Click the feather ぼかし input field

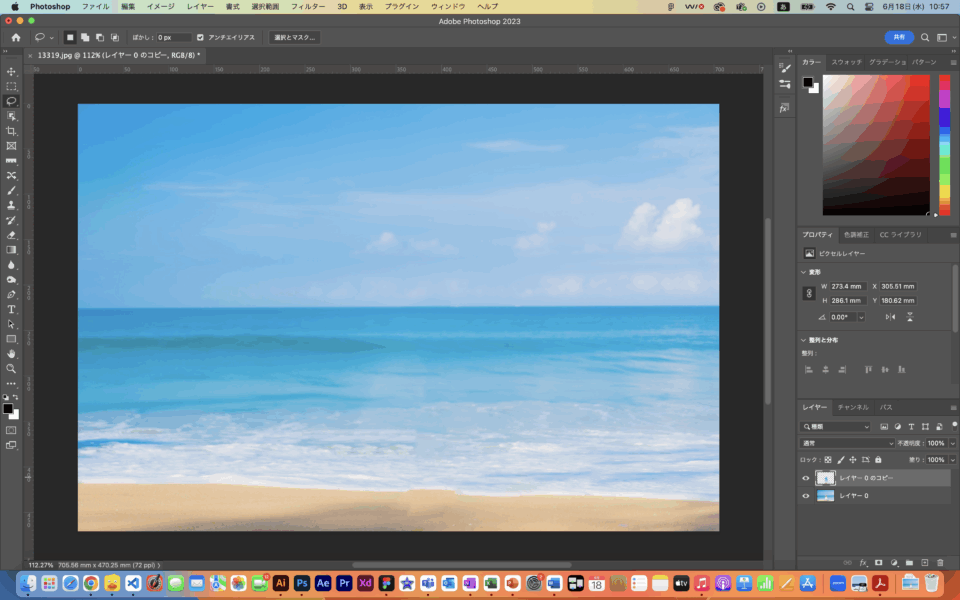[x=173, y=37]
